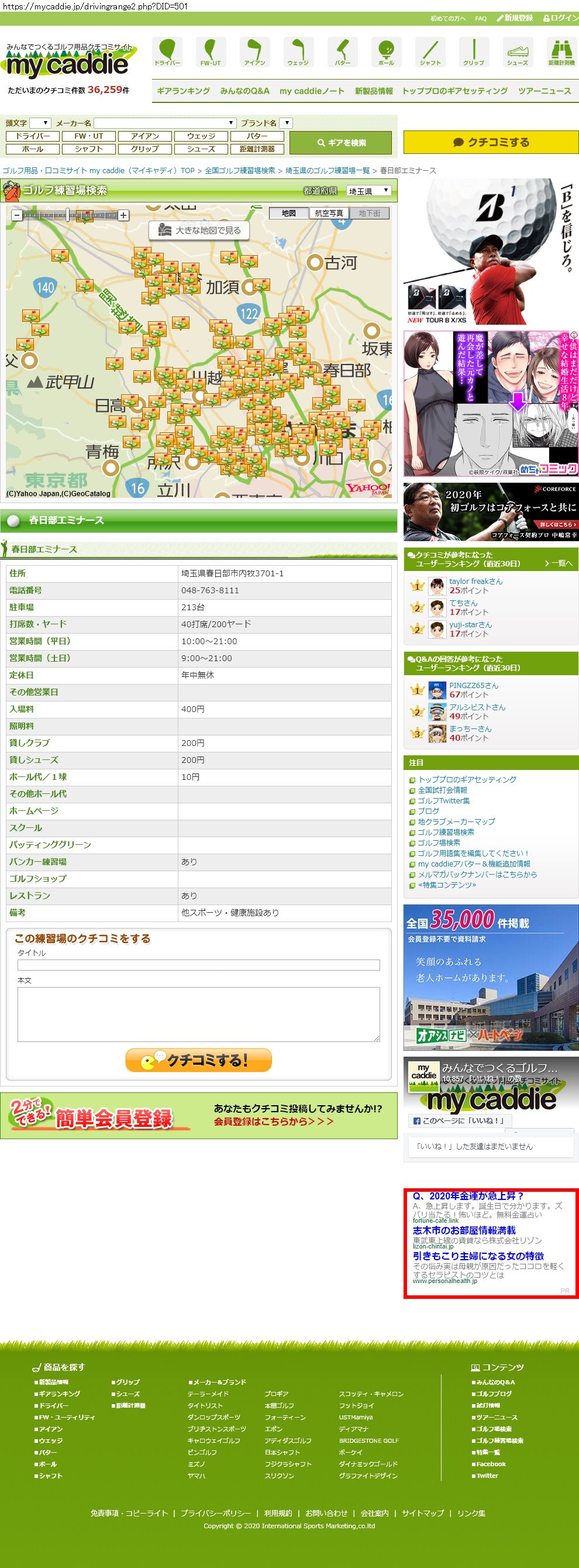This screenshot has width=579, height=1568.
Task: Click the Putter category icon
Action: click(342, 51)
